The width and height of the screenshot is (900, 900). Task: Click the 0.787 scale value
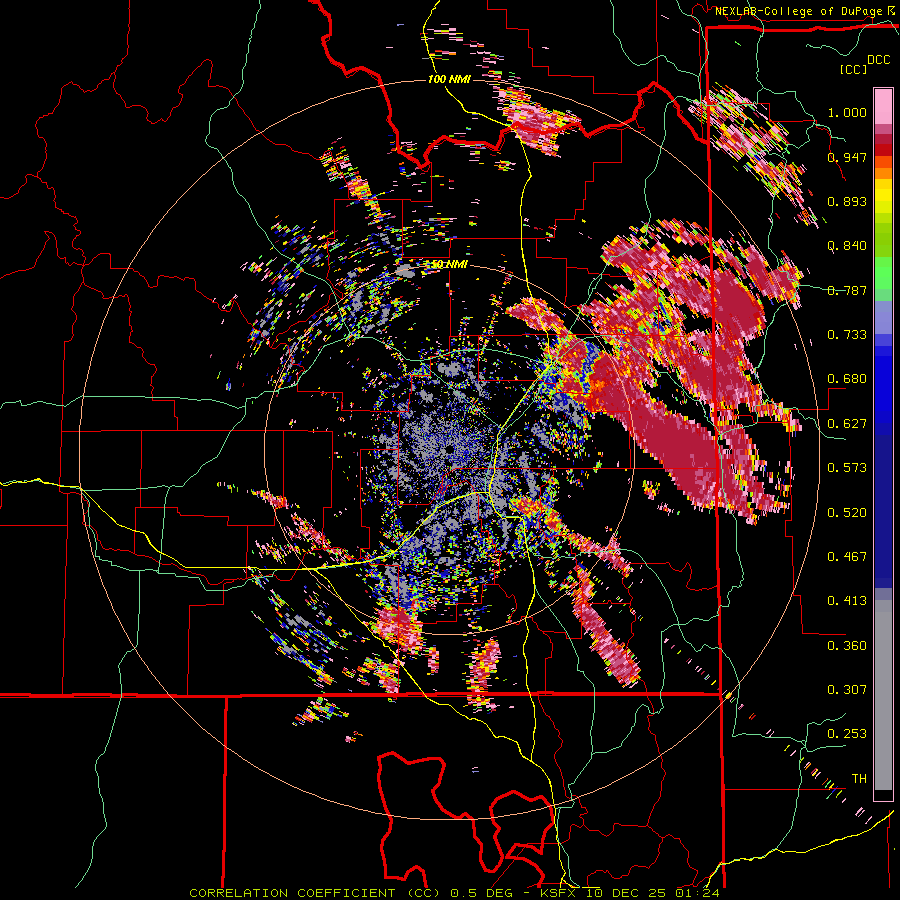point(847,290)
